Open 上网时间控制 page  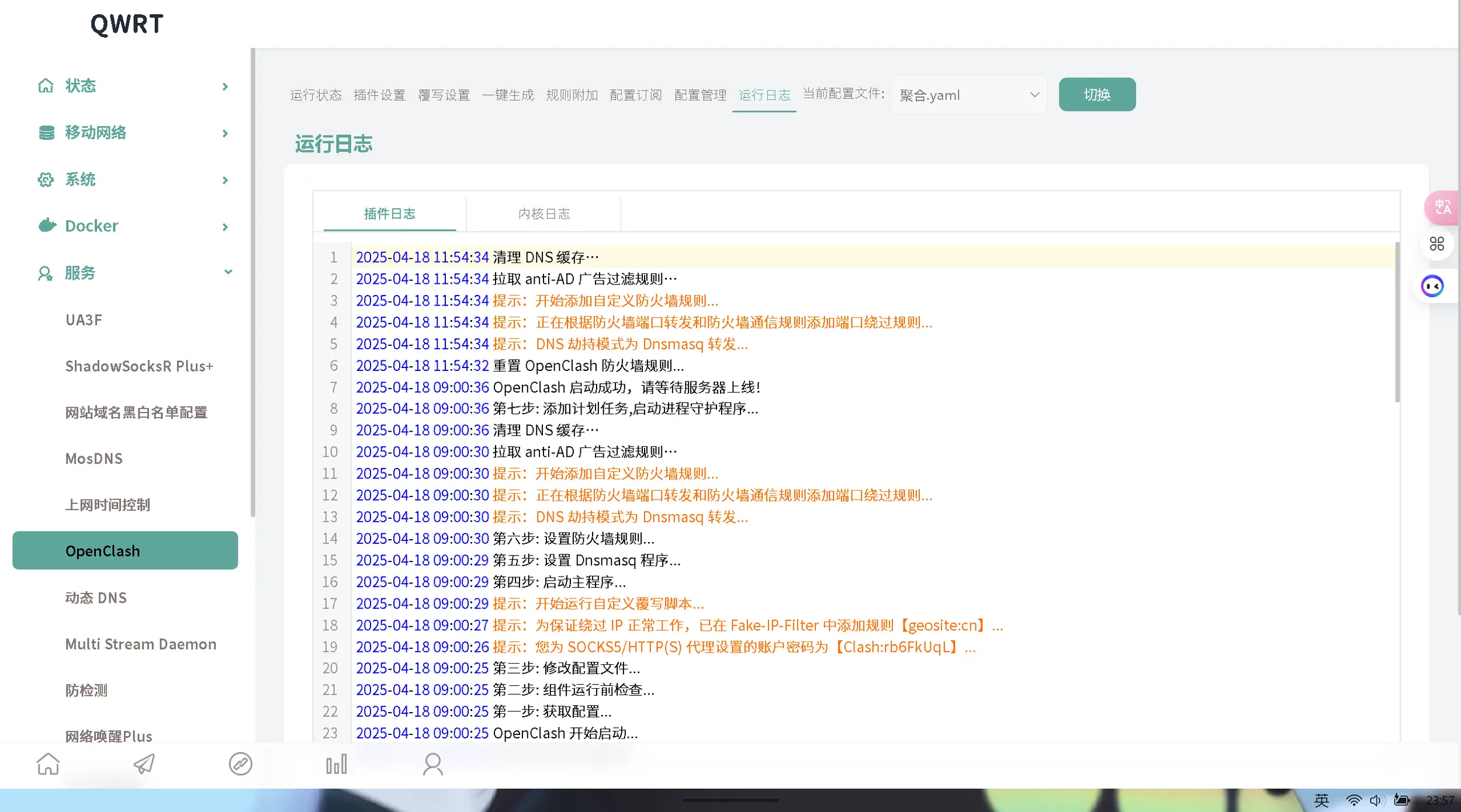[108, 505]
